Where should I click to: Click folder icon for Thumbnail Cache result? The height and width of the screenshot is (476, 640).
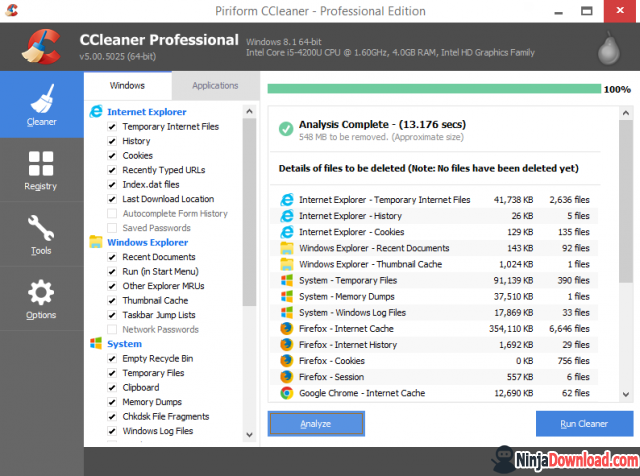pyautogui.click(x=287, y=264)
